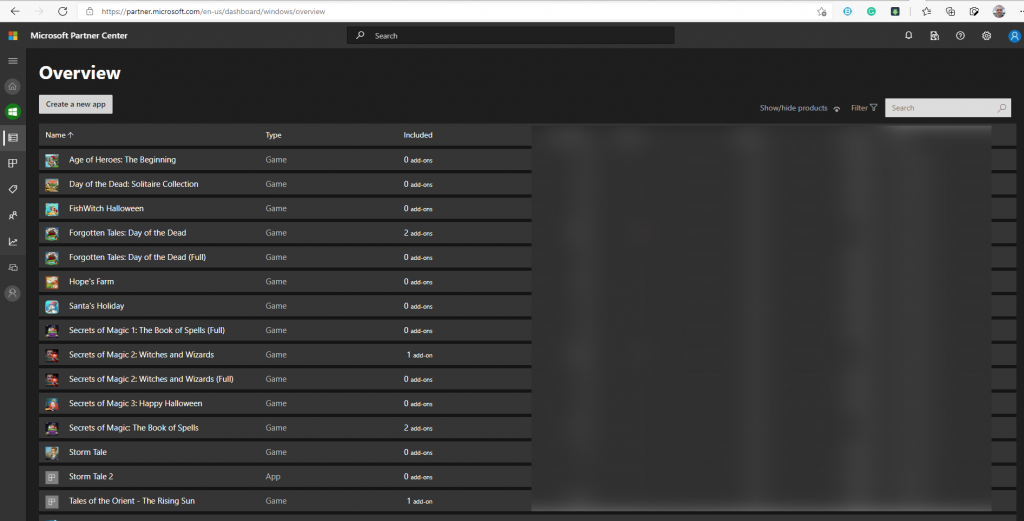Screen dimensions: 1024x521
Task: Open the Partner Center settings gear
Action: [x=986, y=35]
